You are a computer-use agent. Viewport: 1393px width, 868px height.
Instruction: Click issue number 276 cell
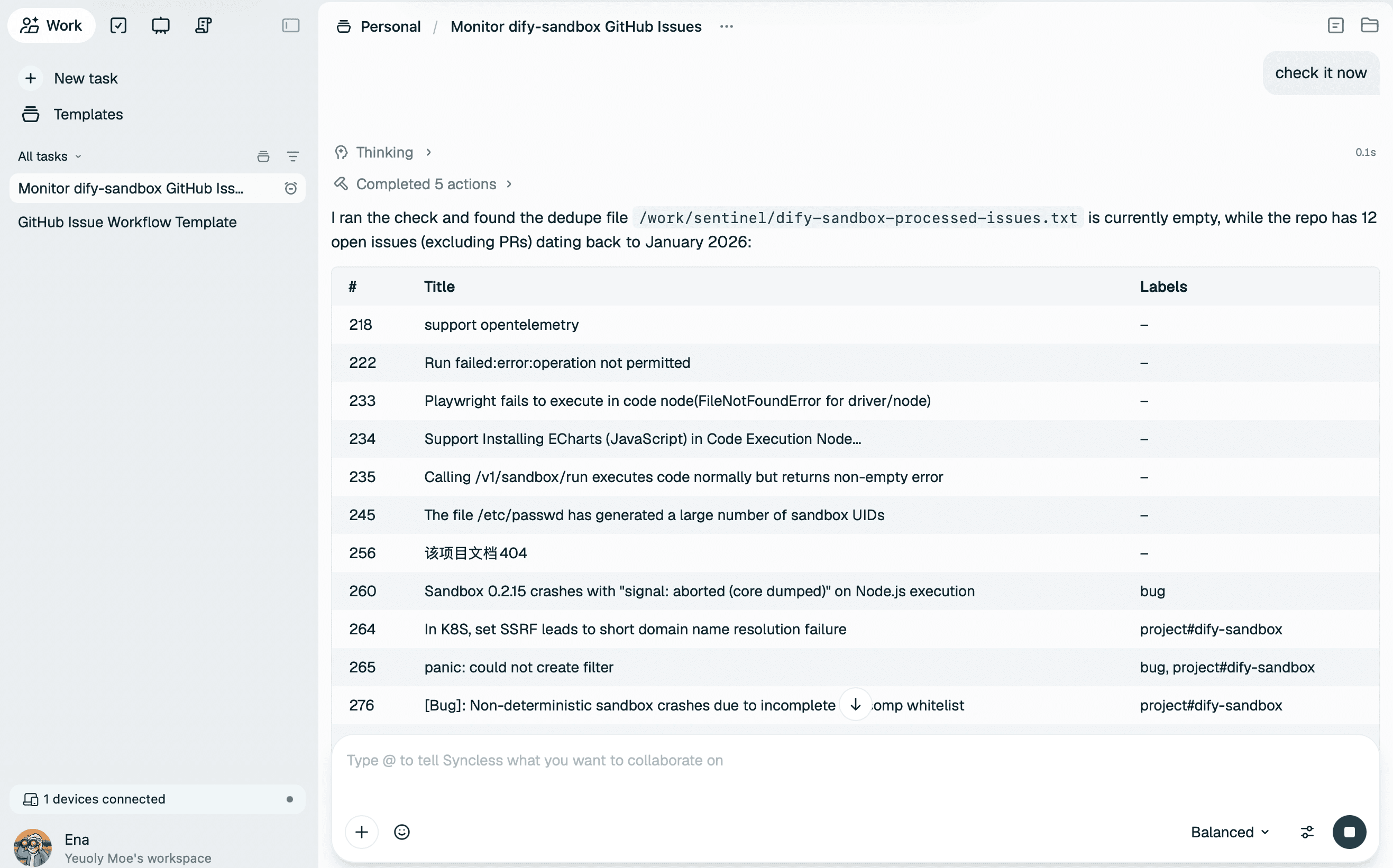pos(362,705)
